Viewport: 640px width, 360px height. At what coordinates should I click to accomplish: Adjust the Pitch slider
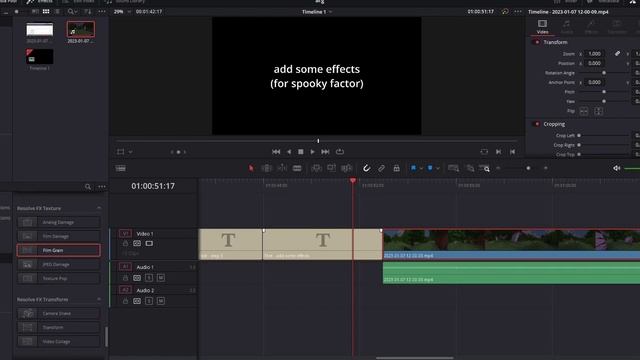604,92
